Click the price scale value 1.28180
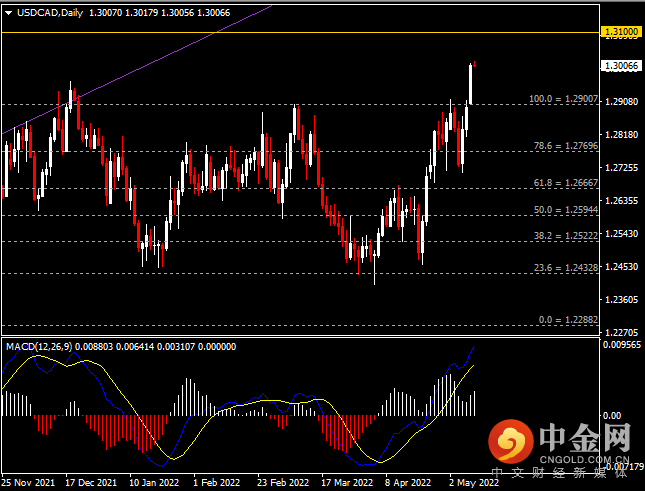Viewport: 645px width, 491px height. coord(622,135)
